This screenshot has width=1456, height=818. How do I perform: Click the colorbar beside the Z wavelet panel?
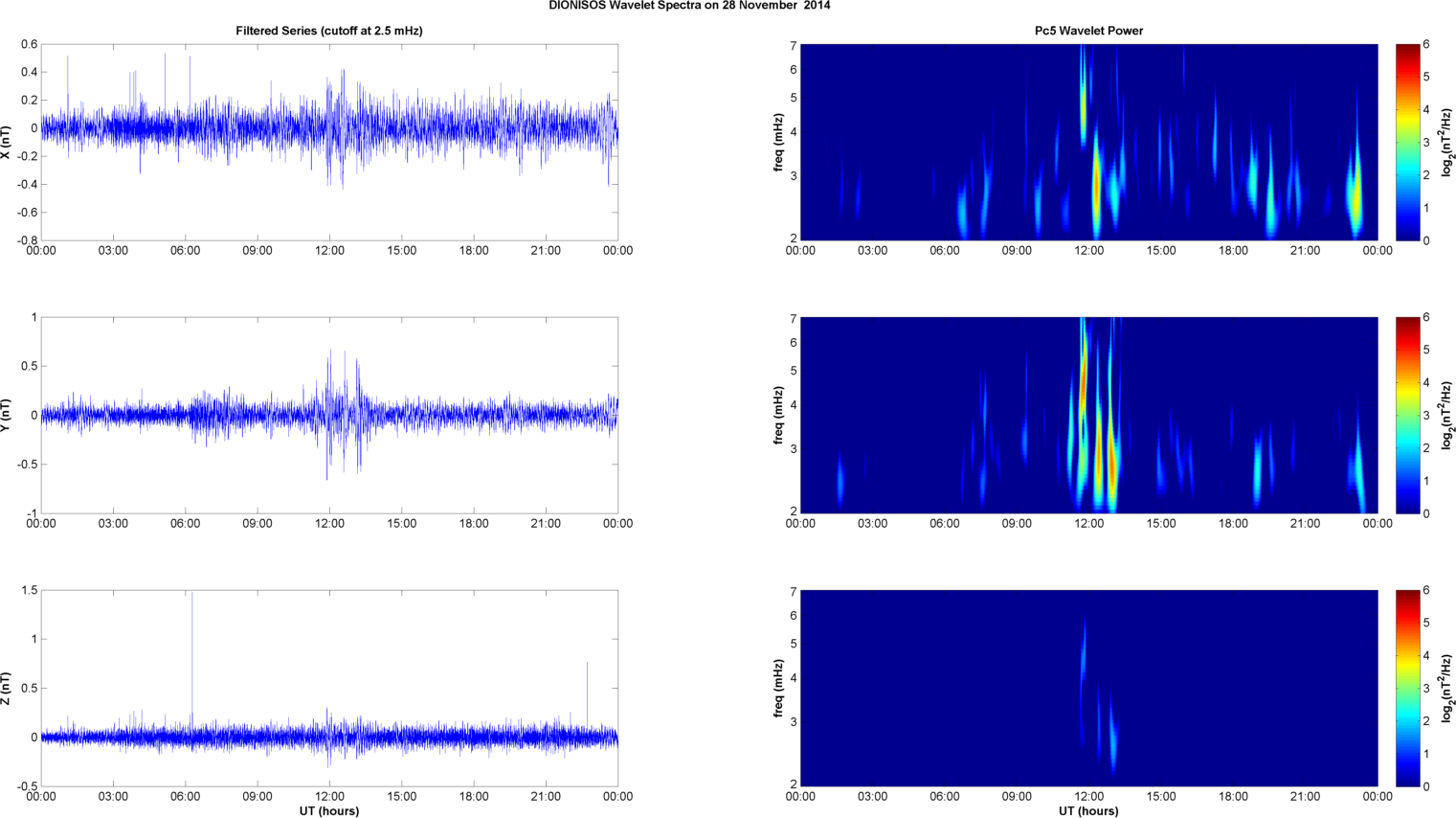[x=1407, y=688]
